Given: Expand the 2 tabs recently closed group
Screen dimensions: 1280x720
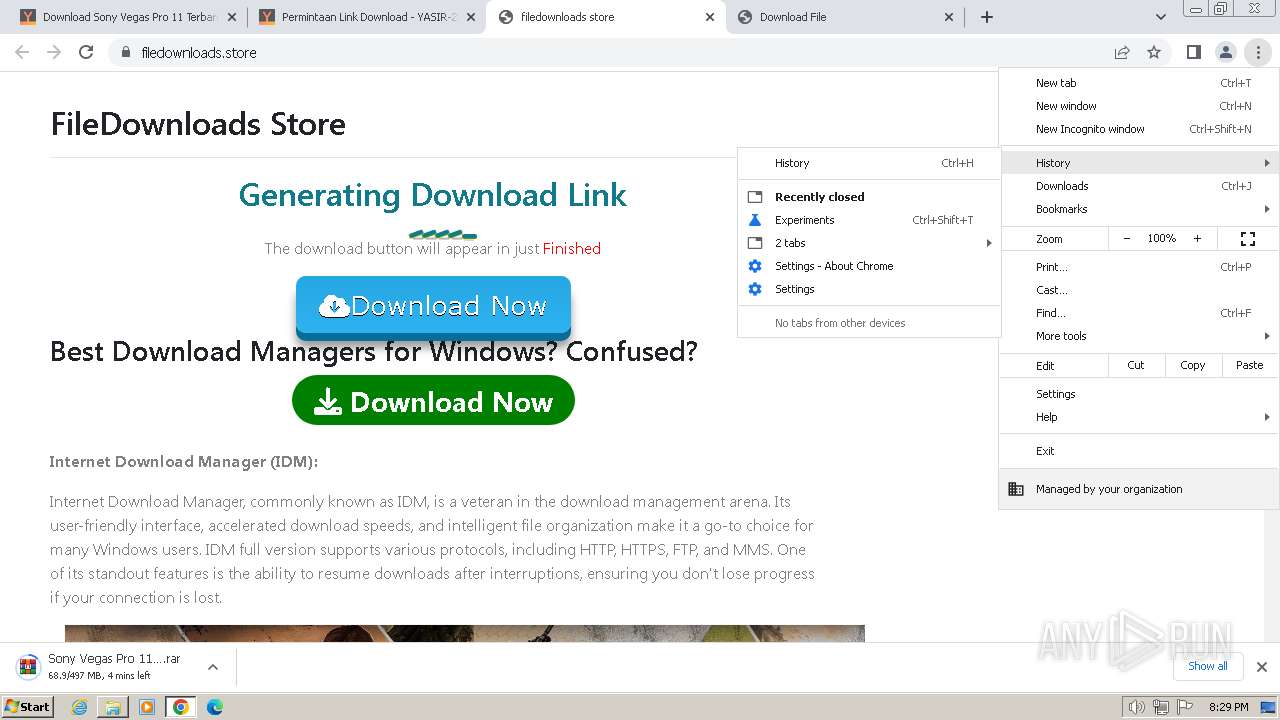Looking at the screenshot, I should tap(869, 243).
